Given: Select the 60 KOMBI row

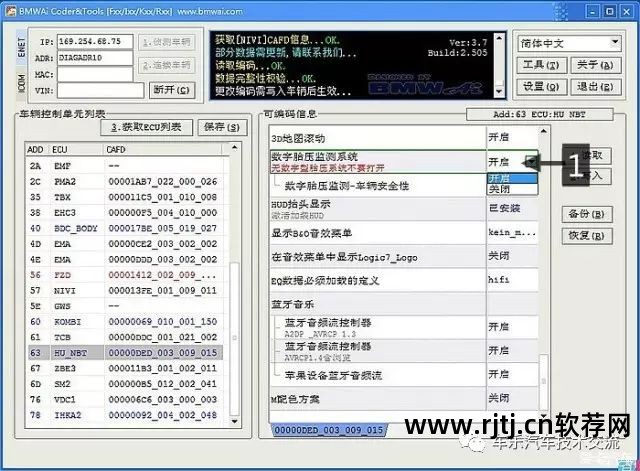Looking at the screenshot, I should (126, 322).
